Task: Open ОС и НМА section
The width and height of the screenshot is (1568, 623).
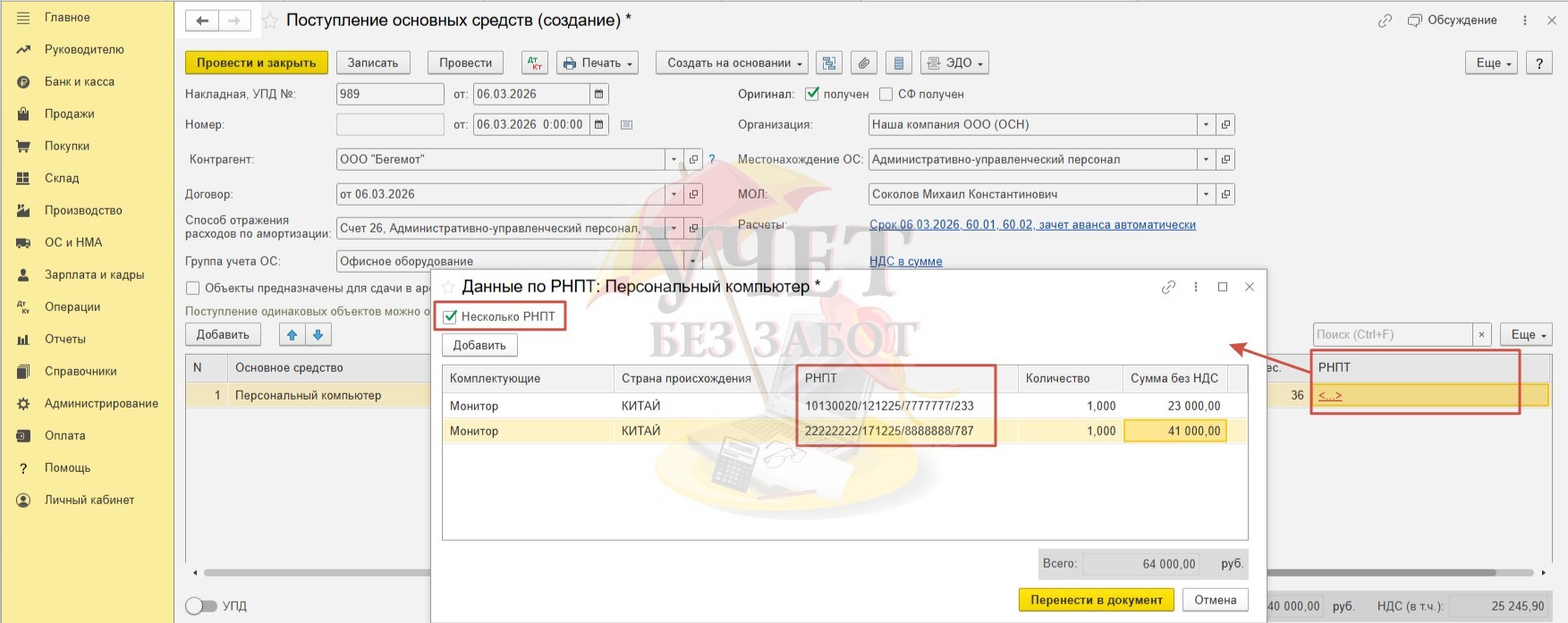Action: tap(73, 242)
